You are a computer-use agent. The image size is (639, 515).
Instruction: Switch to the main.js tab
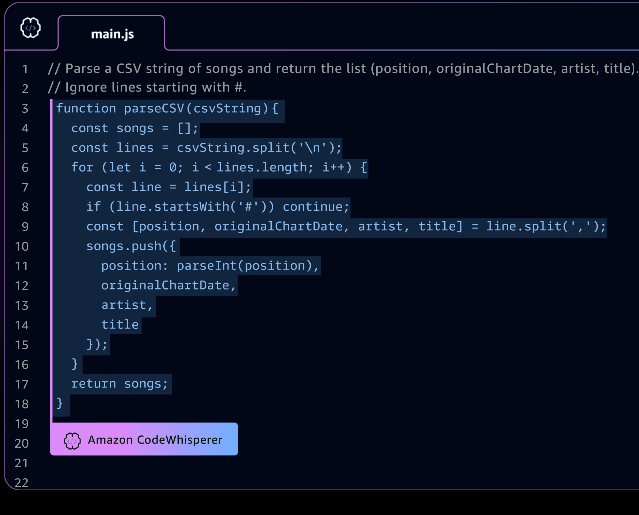click(112, 34)
